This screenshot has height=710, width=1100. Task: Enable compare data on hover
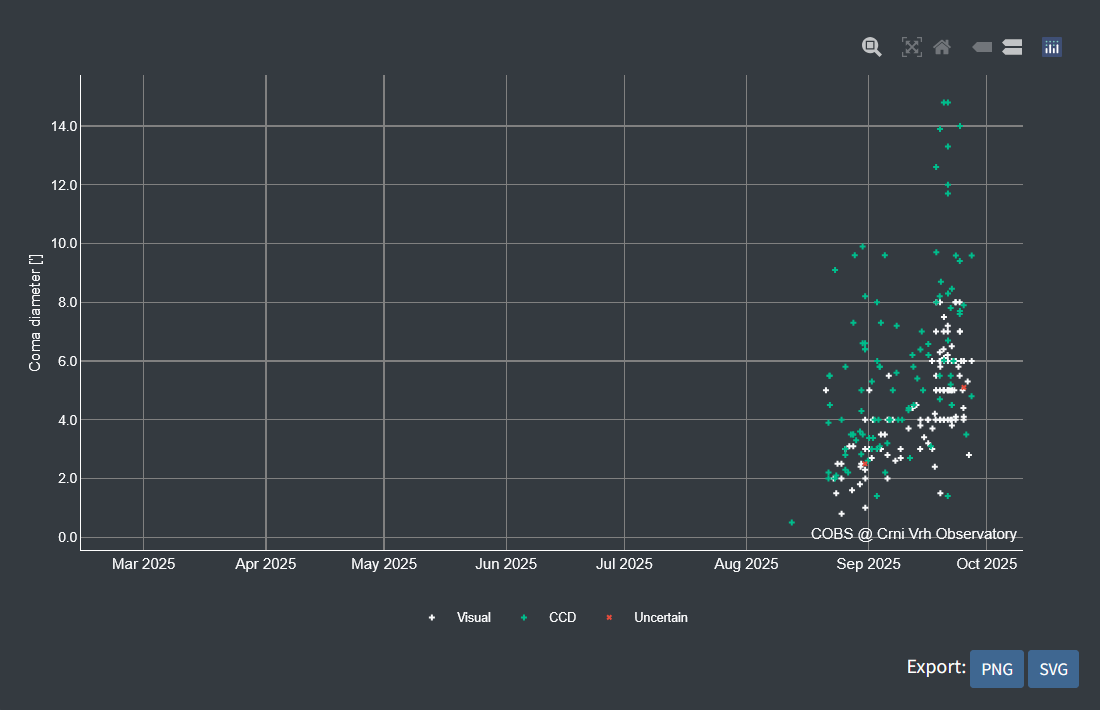pyautogui.click(x=1012, y=47)
